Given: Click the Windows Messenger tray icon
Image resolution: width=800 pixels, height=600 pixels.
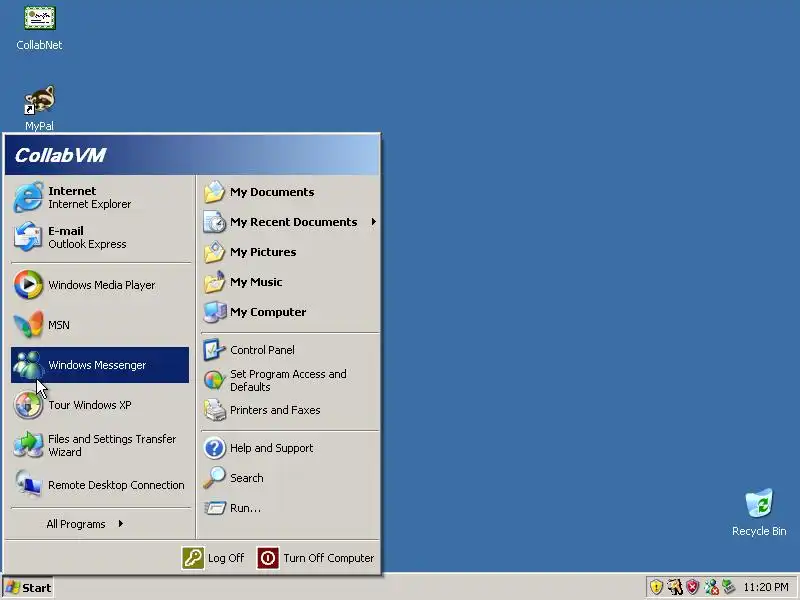Looking at the screenshot, I should 711,587.
